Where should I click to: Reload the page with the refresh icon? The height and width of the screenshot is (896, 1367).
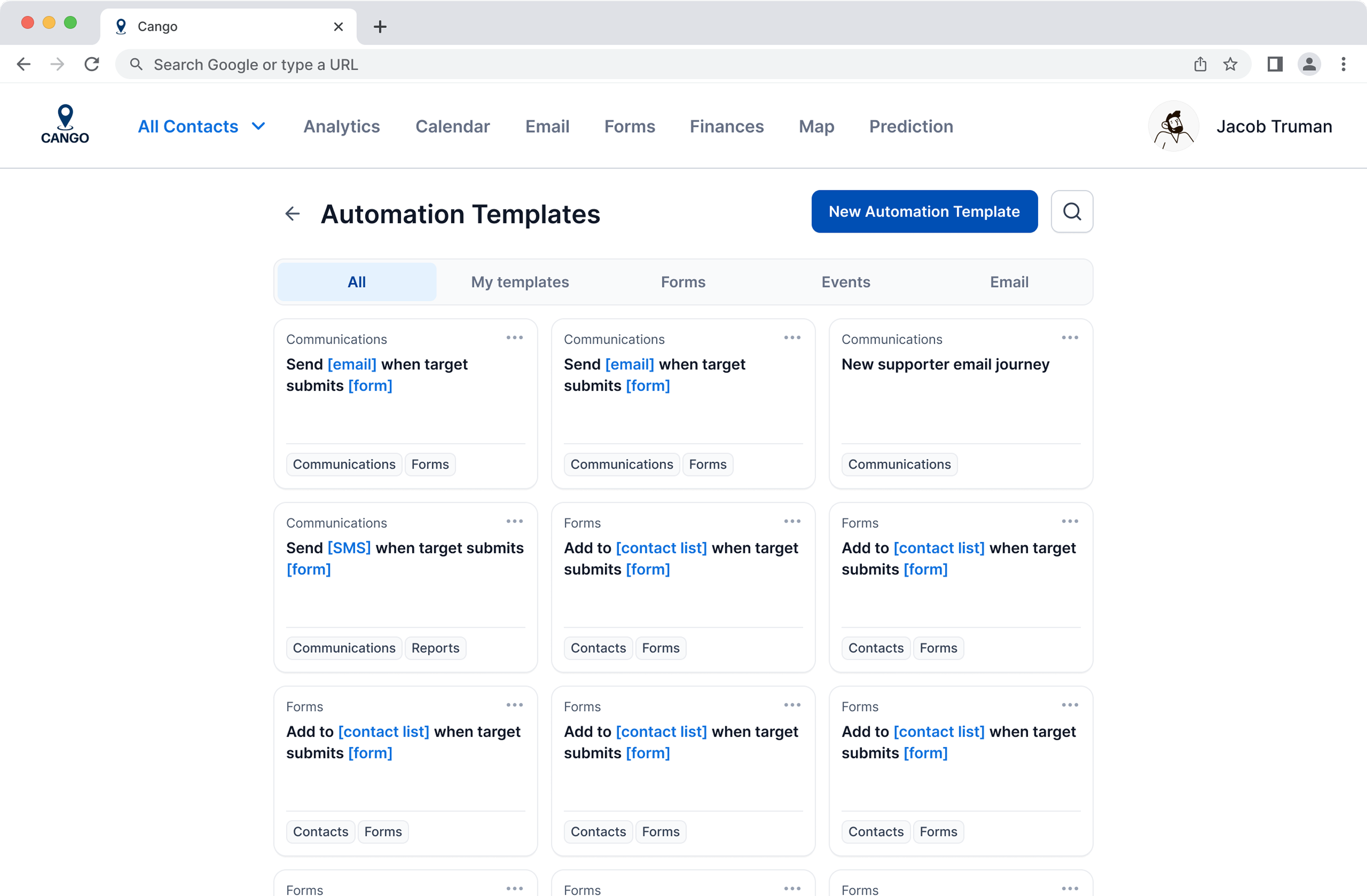(92, 65)
